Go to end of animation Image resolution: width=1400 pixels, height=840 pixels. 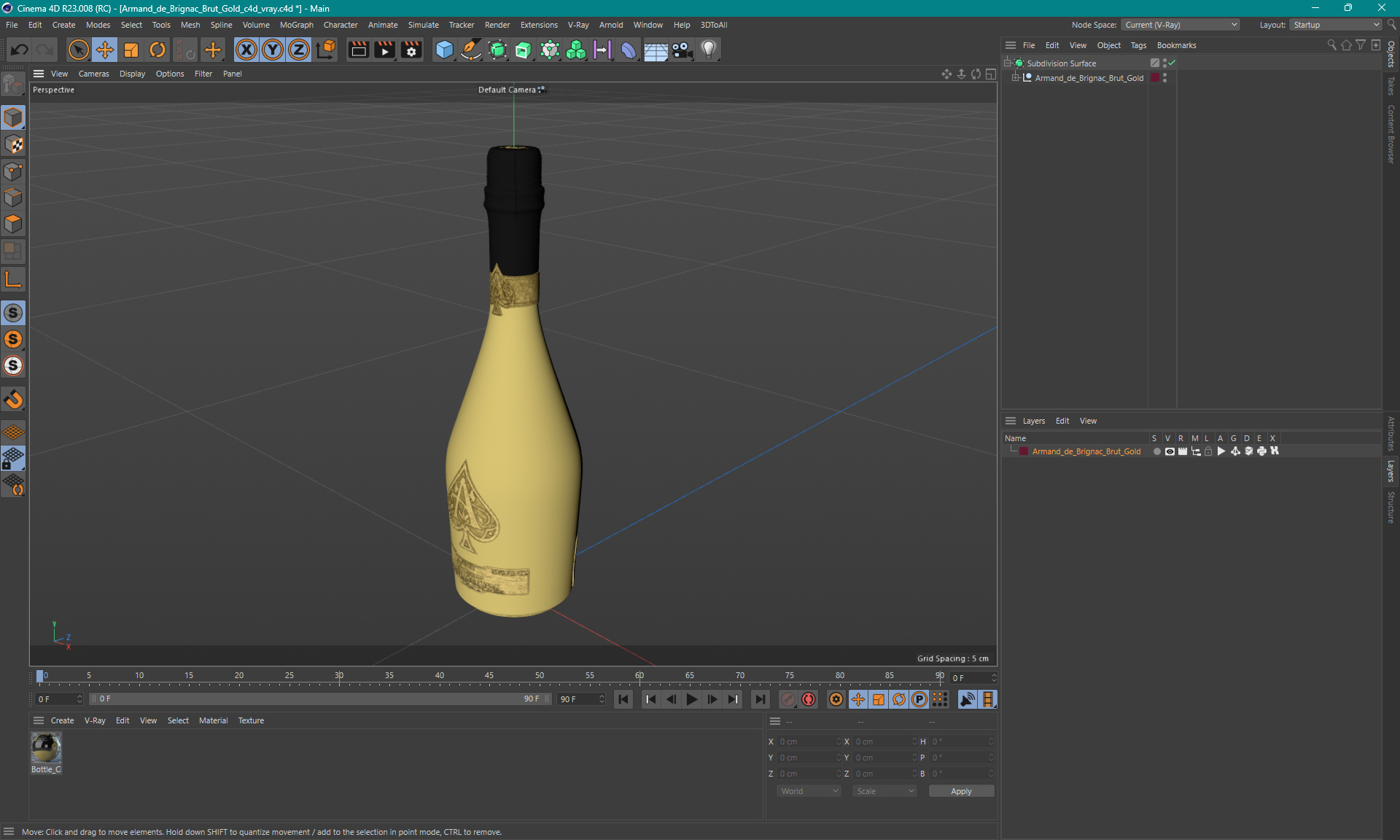tap(760, 699)
